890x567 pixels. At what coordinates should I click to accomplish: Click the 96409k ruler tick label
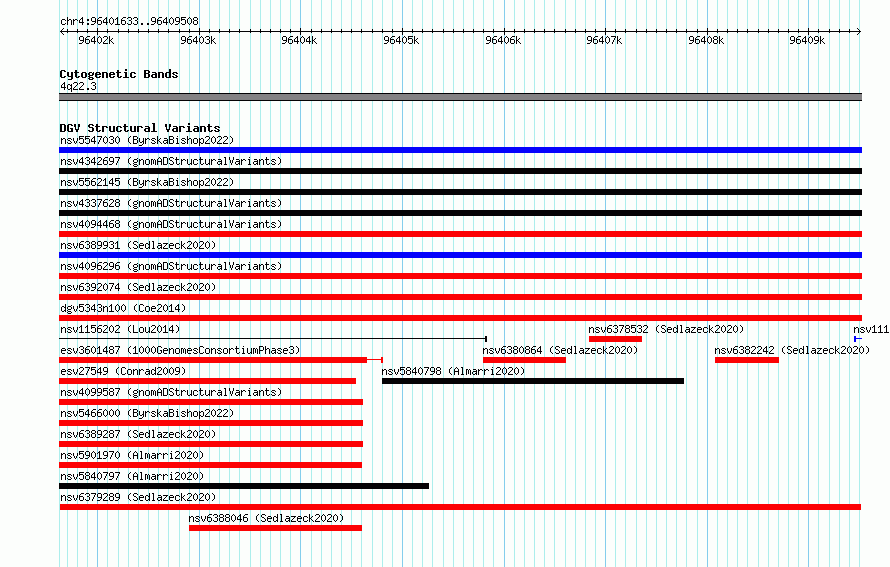pos(807,40)
